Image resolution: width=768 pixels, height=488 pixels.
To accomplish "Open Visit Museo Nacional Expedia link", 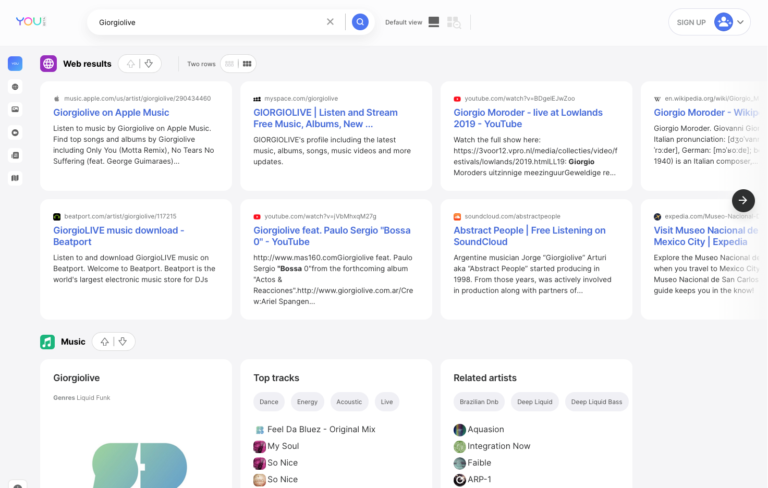I will coord(706,236).
